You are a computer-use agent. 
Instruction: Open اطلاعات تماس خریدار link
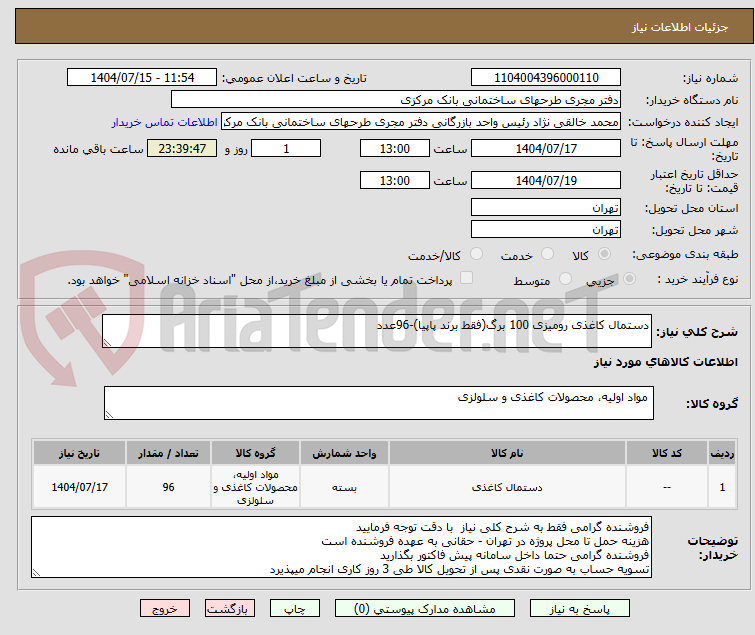(165, 122)
